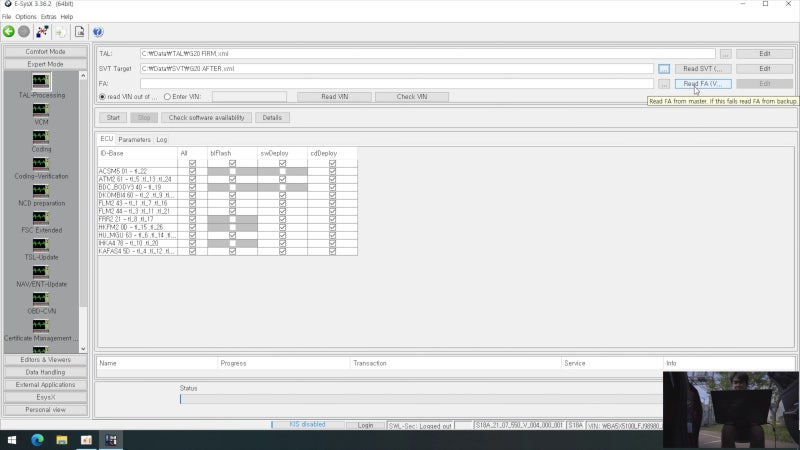Toggle swDeploy checkbox for DKOMBI4 row
Viewport: 800px width, 450px height.
(282, 195)
